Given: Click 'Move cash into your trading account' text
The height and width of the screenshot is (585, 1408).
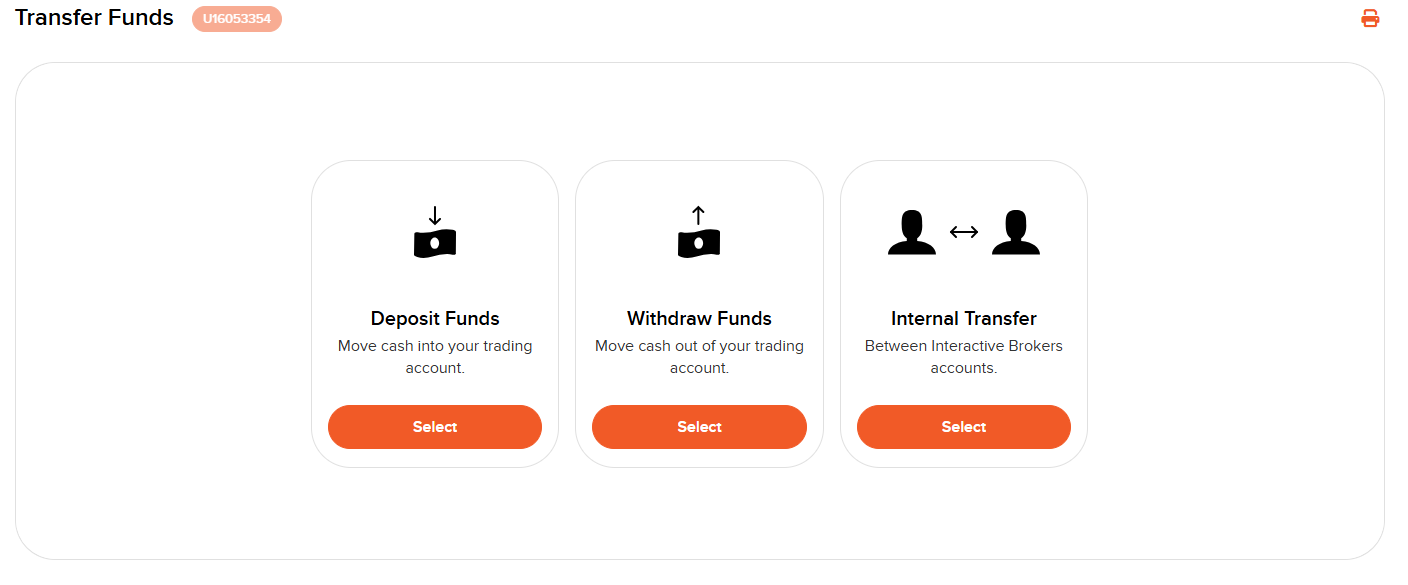Looking at the screenshot, I should (x=435, y=357).
